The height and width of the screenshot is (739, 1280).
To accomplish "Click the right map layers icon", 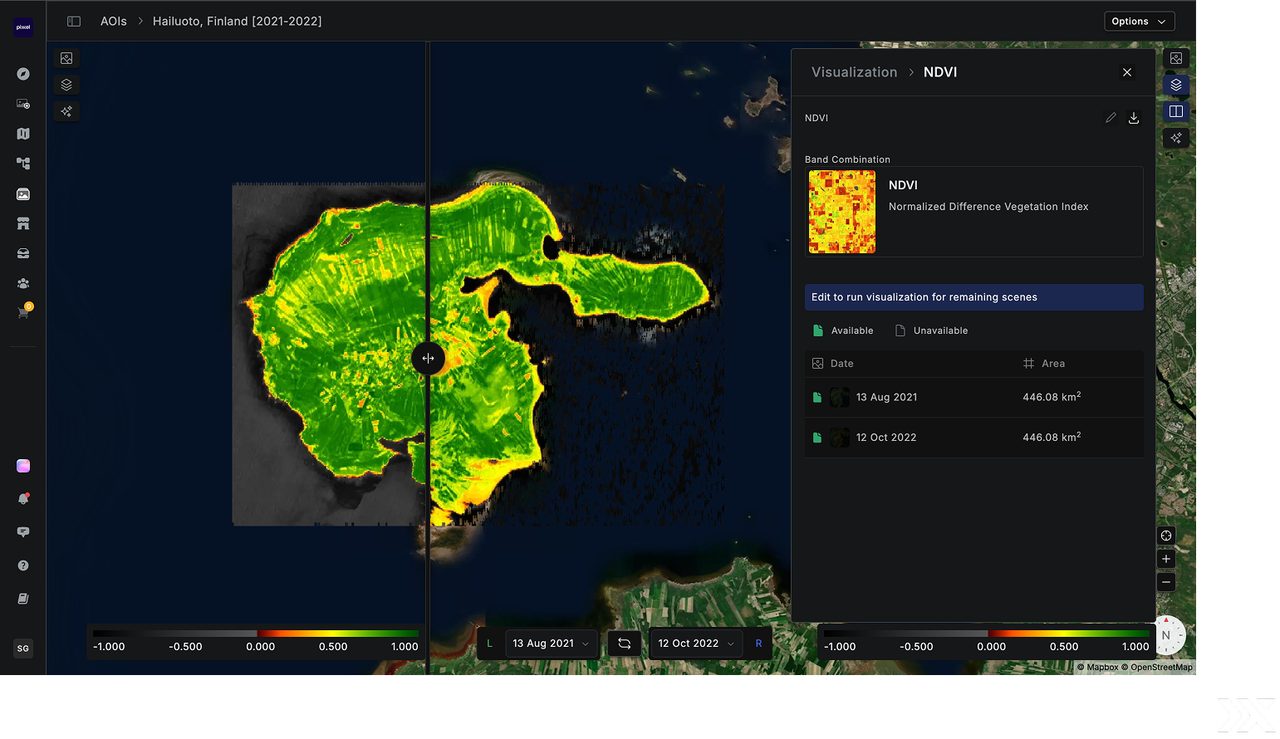I will (1176, 85).
